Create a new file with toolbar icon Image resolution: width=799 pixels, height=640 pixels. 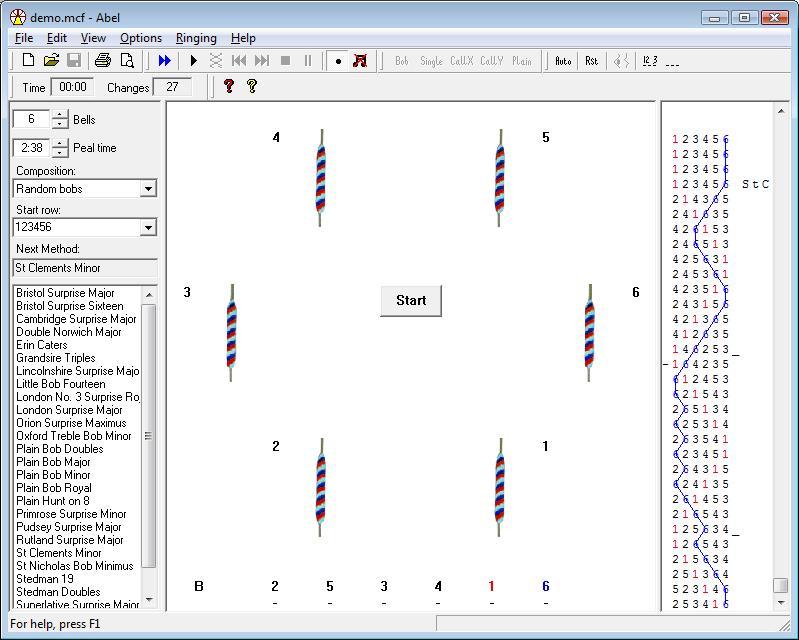(29, 61)
